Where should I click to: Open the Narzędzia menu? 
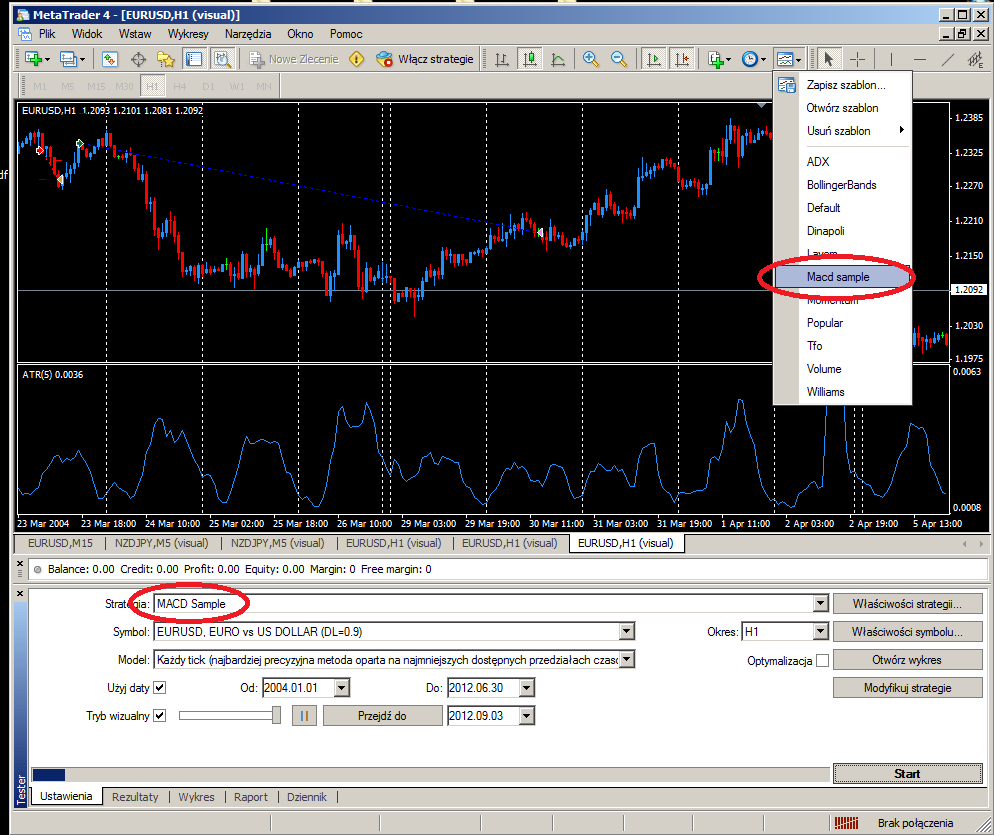pos(248,34)
